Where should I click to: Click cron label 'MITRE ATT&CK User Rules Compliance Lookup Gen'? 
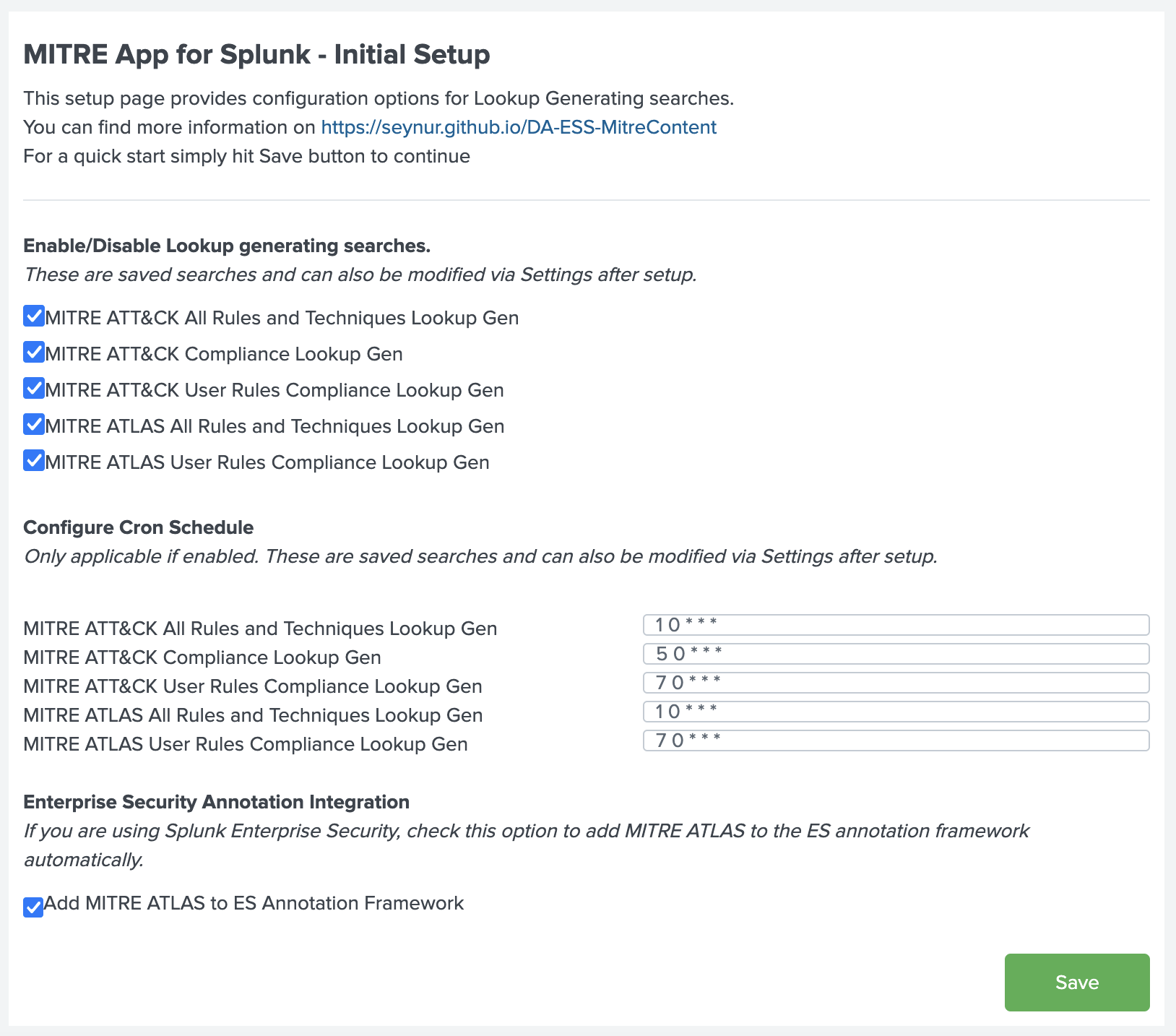(x=253, y=686)
